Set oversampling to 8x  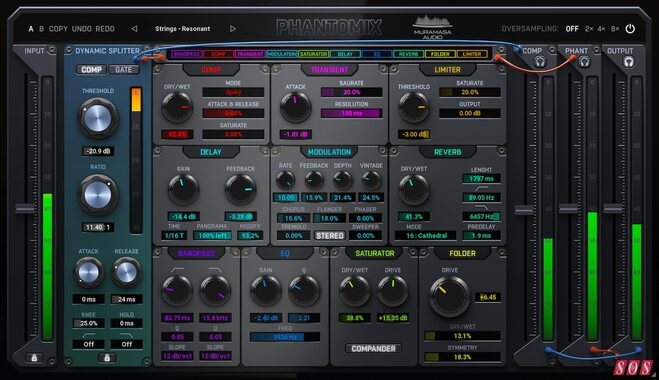[x=615, y=29]
